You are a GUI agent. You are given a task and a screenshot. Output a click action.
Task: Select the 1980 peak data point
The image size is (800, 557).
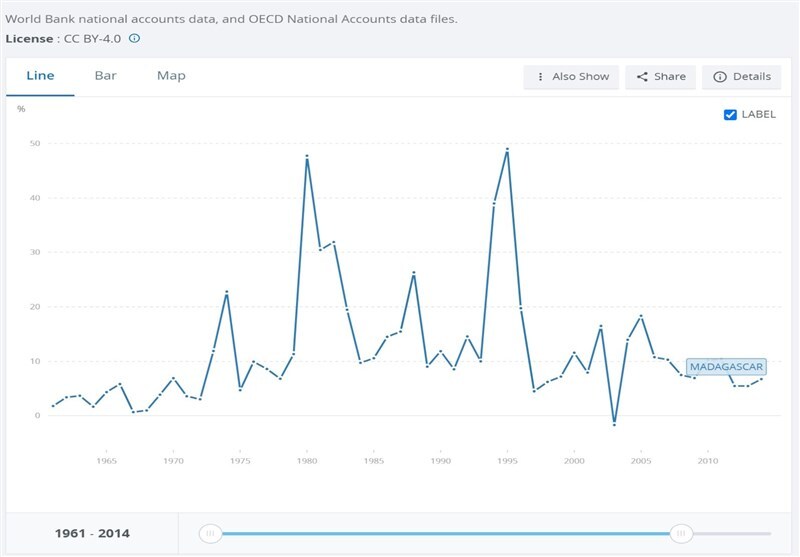click(307, 156)
